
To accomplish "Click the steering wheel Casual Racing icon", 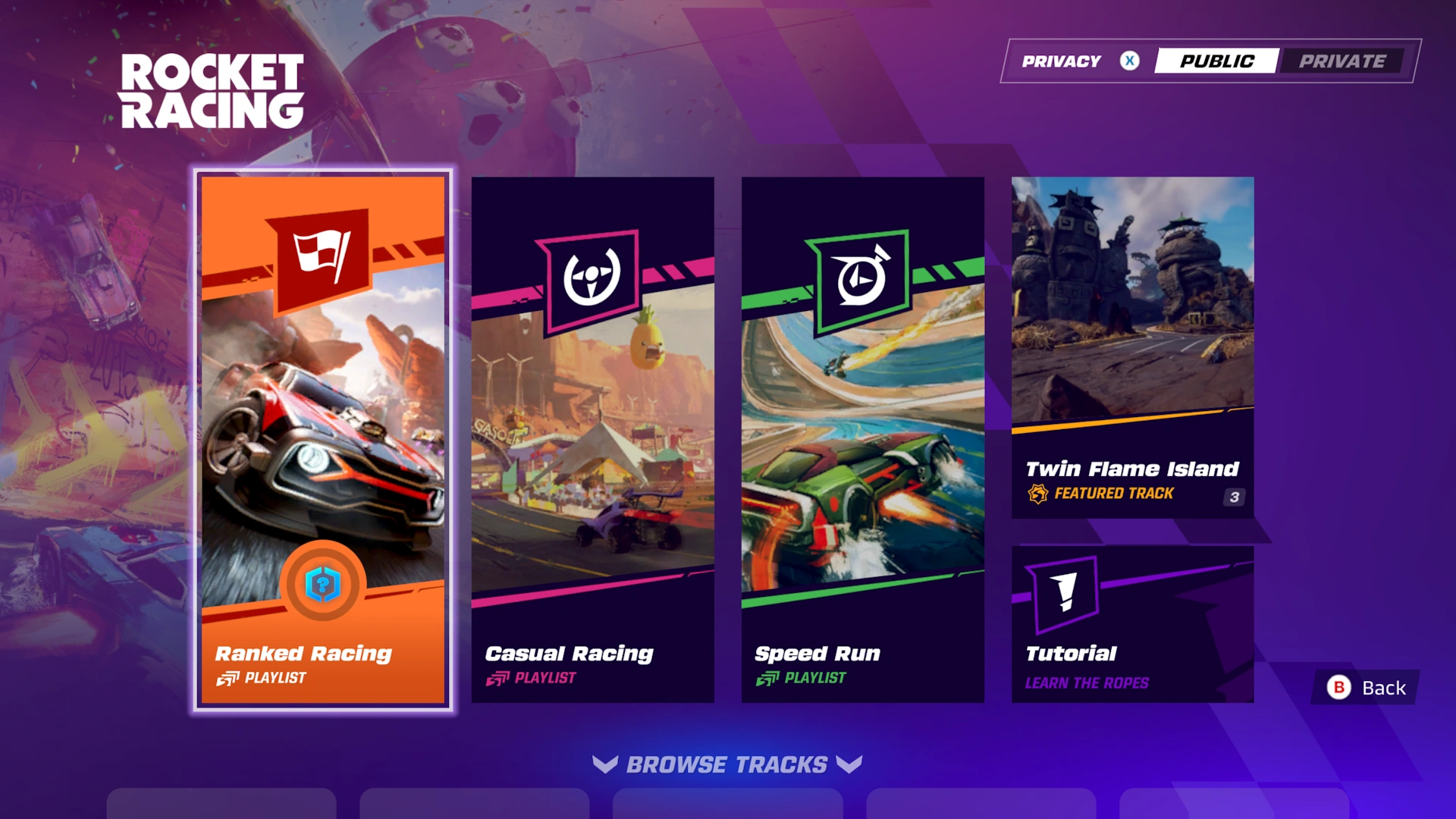I will pyautogui.click(x=591, y=278).
